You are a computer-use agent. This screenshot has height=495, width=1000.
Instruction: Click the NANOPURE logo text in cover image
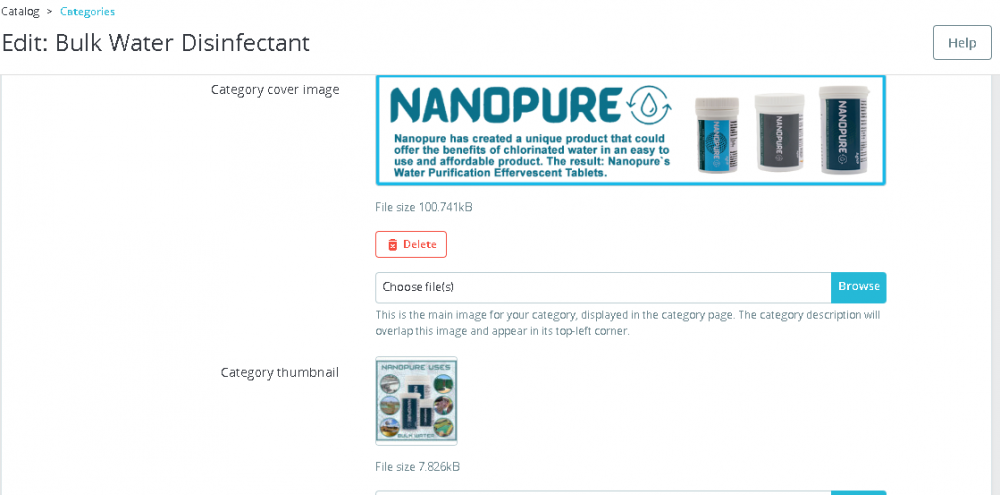(505, 105)
